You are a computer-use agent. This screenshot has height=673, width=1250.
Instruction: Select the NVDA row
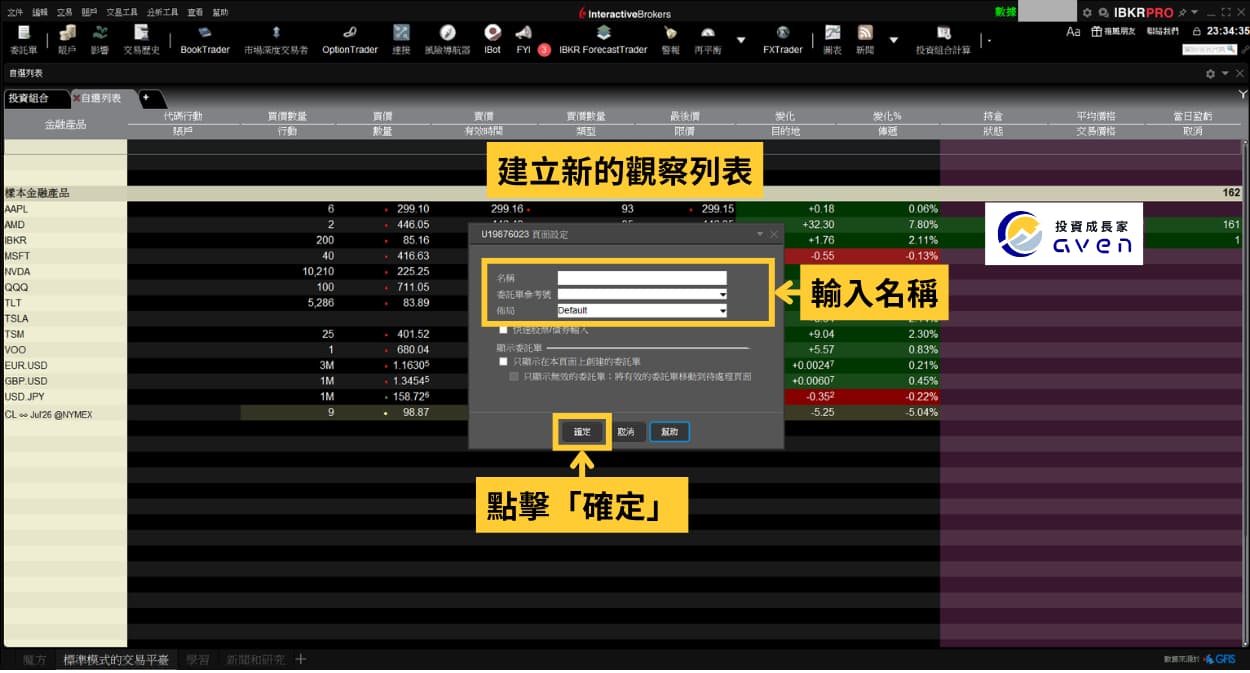coord(624,271)
